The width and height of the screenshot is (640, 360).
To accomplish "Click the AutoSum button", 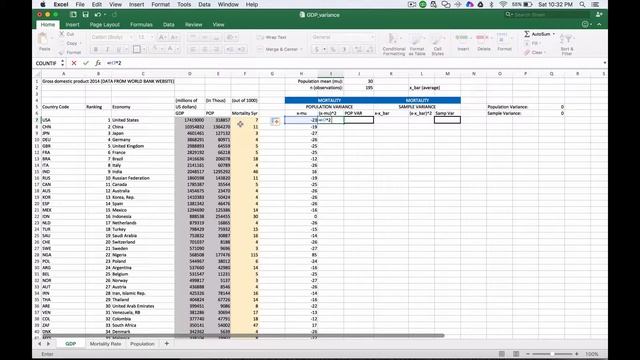I will (x=537, y=34).
